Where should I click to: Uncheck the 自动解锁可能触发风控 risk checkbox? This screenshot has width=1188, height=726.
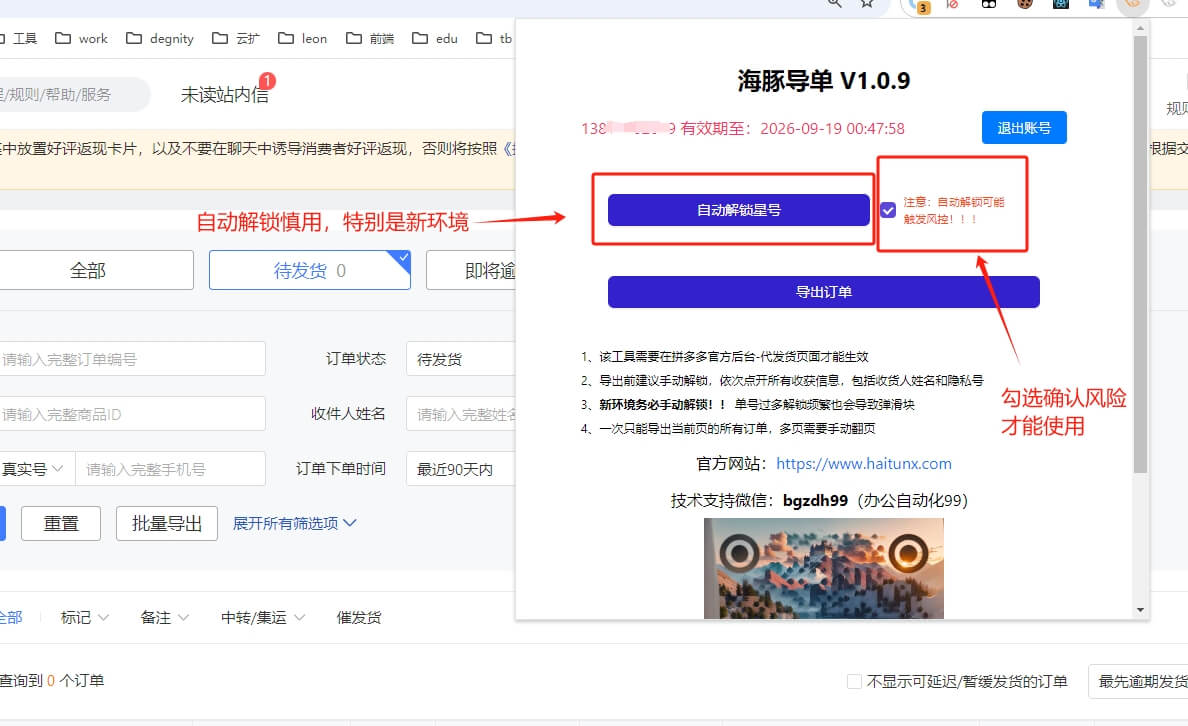[x=888, y=210]
